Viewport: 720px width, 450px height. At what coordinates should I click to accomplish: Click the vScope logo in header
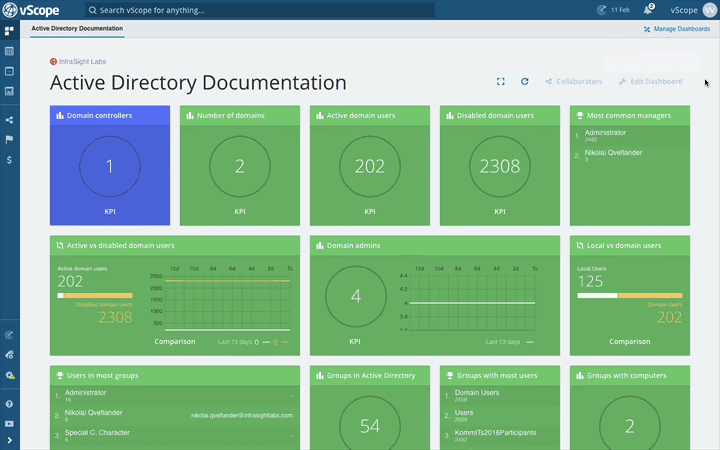point(31,10)
